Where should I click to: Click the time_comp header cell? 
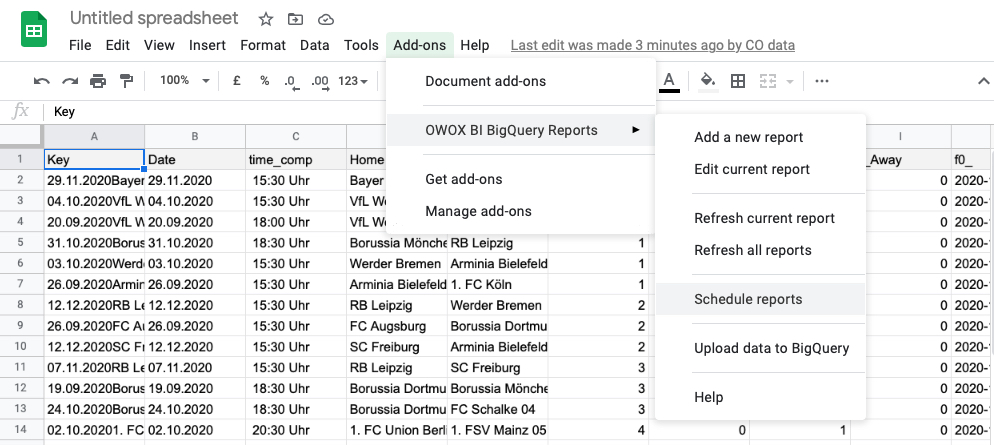coord(296,160)
